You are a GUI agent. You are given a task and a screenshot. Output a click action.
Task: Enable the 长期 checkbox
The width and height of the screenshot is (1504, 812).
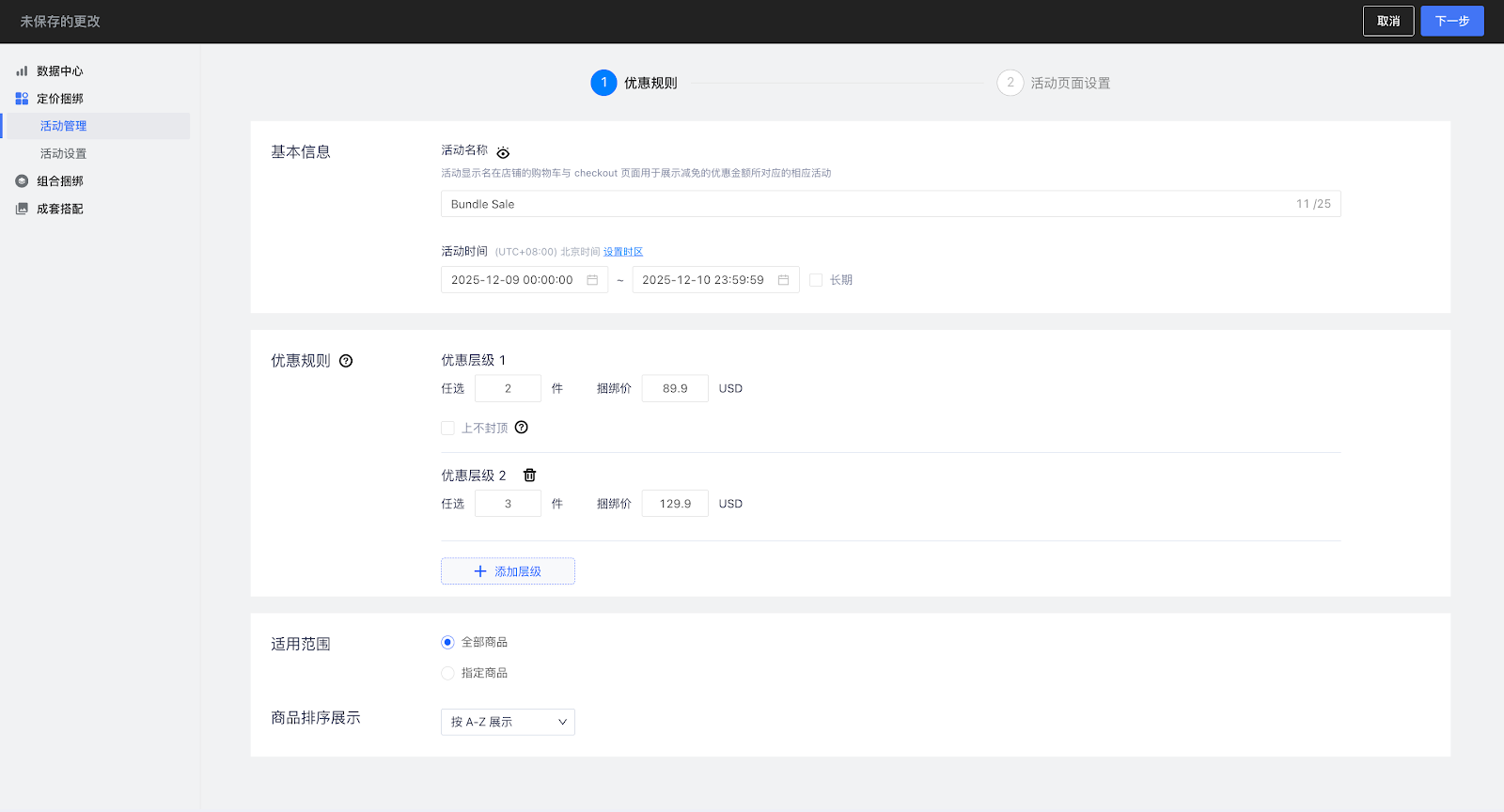[x=816, y=280]
